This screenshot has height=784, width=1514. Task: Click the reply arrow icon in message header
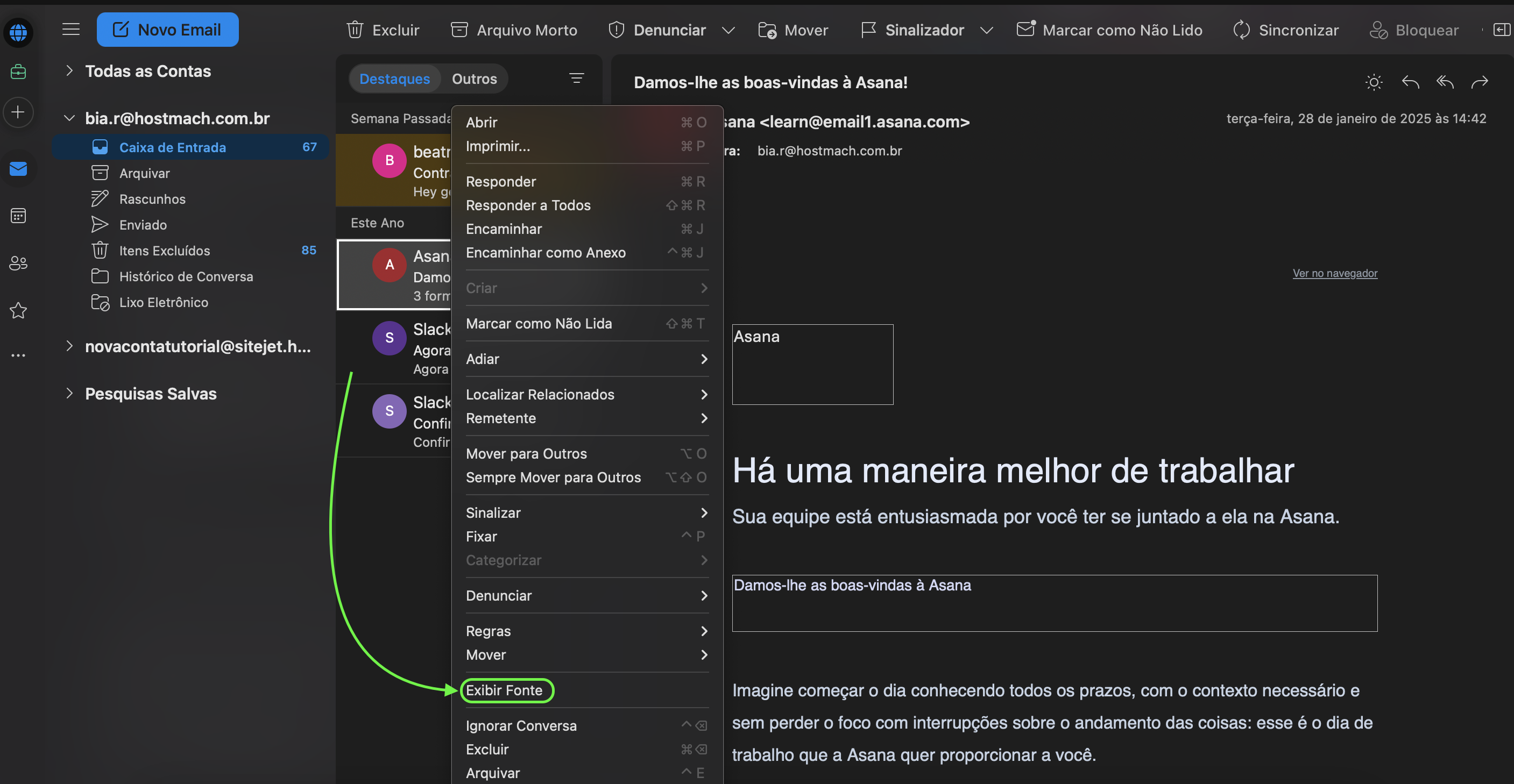pyautogui.click(x=1410, y=82)
